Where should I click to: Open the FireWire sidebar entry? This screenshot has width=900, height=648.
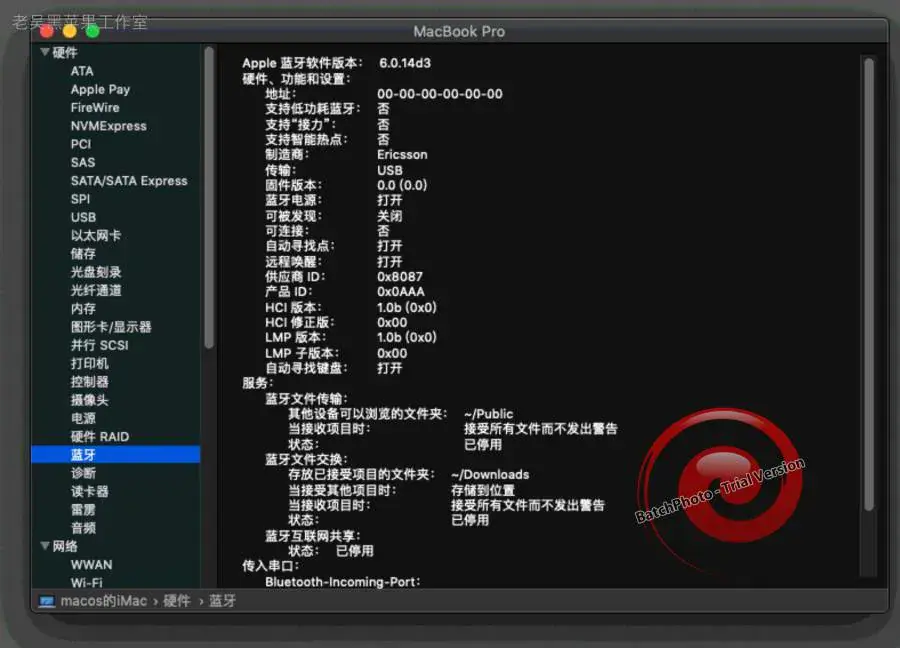tap(95, 108)
